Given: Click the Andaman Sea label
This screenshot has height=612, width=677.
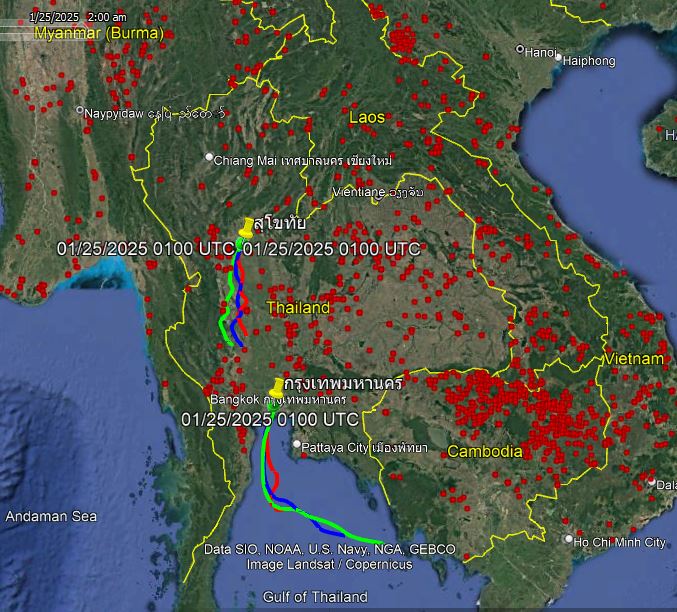Looking at the screenshot, I should point(51,516).
